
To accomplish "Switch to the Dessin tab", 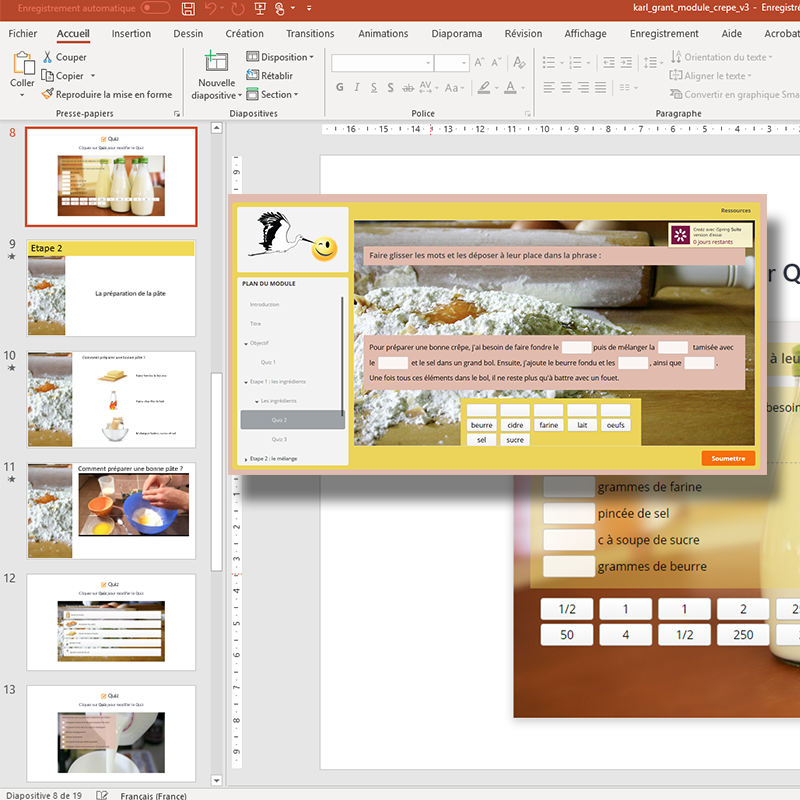I will [188, 34].
